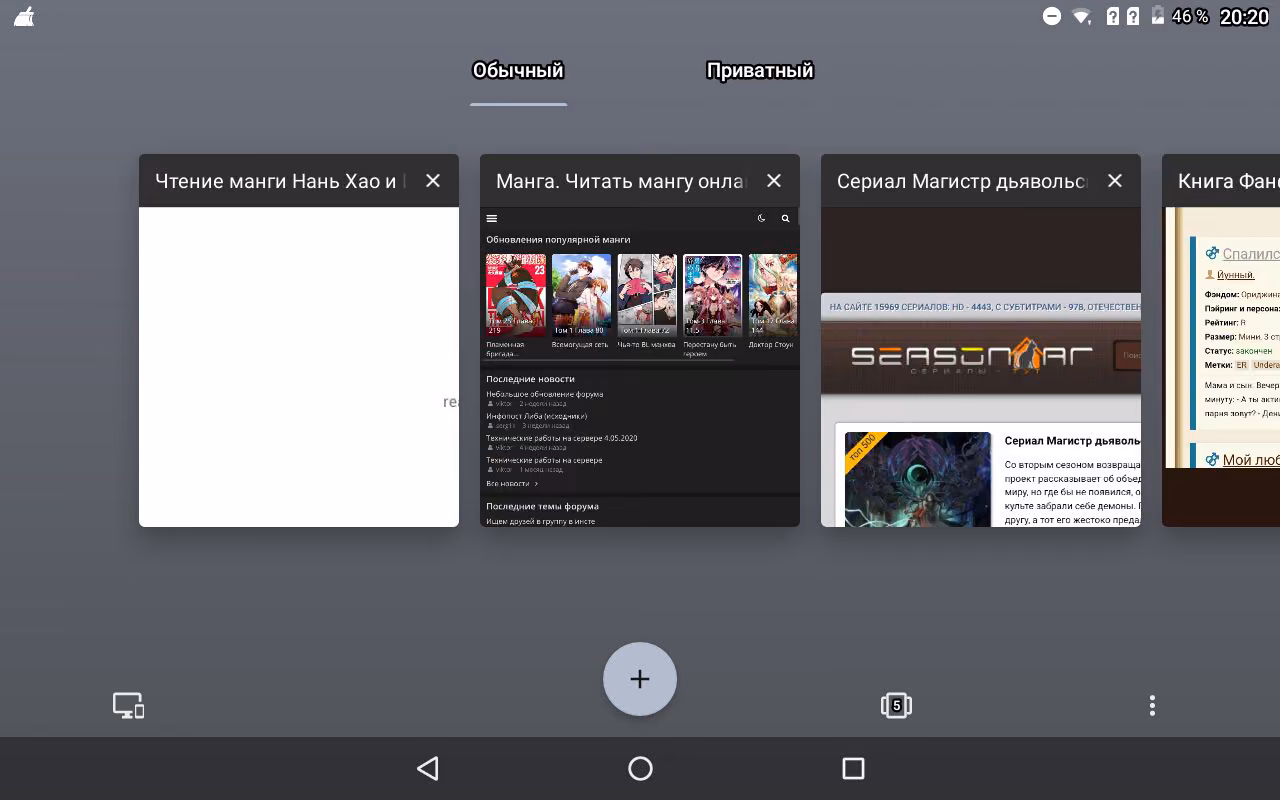Open a new tab with plus button
1280x800 pixels.
(640, 679)
